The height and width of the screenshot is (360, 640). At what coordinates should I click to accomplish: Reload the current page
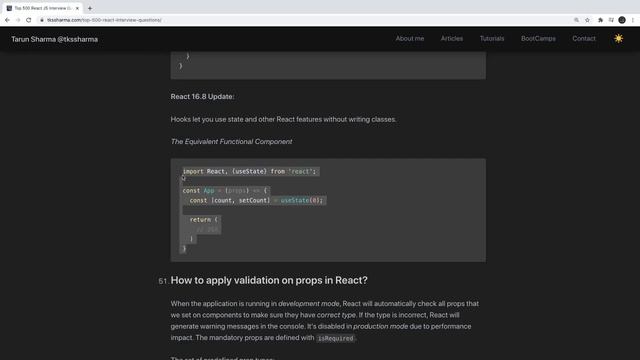point(29,20)
